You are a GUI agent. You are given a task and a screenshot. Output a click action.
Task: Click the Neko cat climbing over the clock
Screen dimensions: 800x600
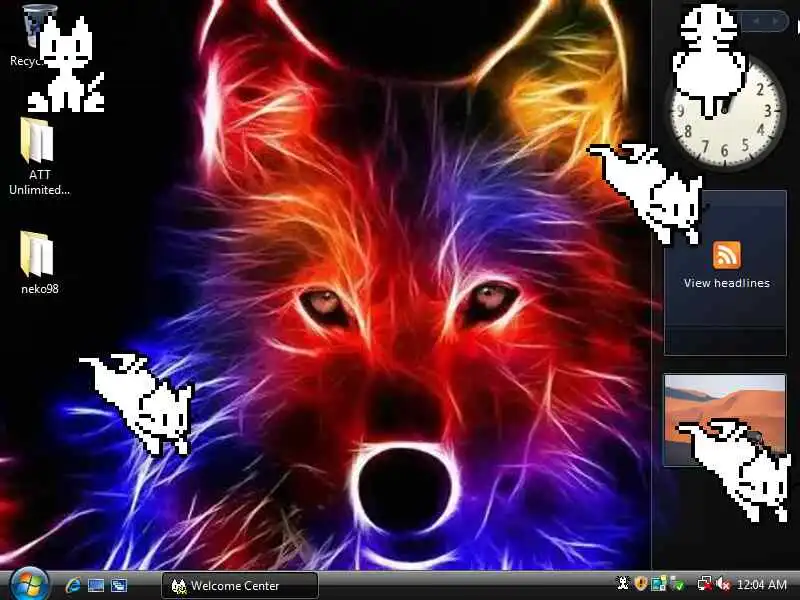(x=710, y=61)
